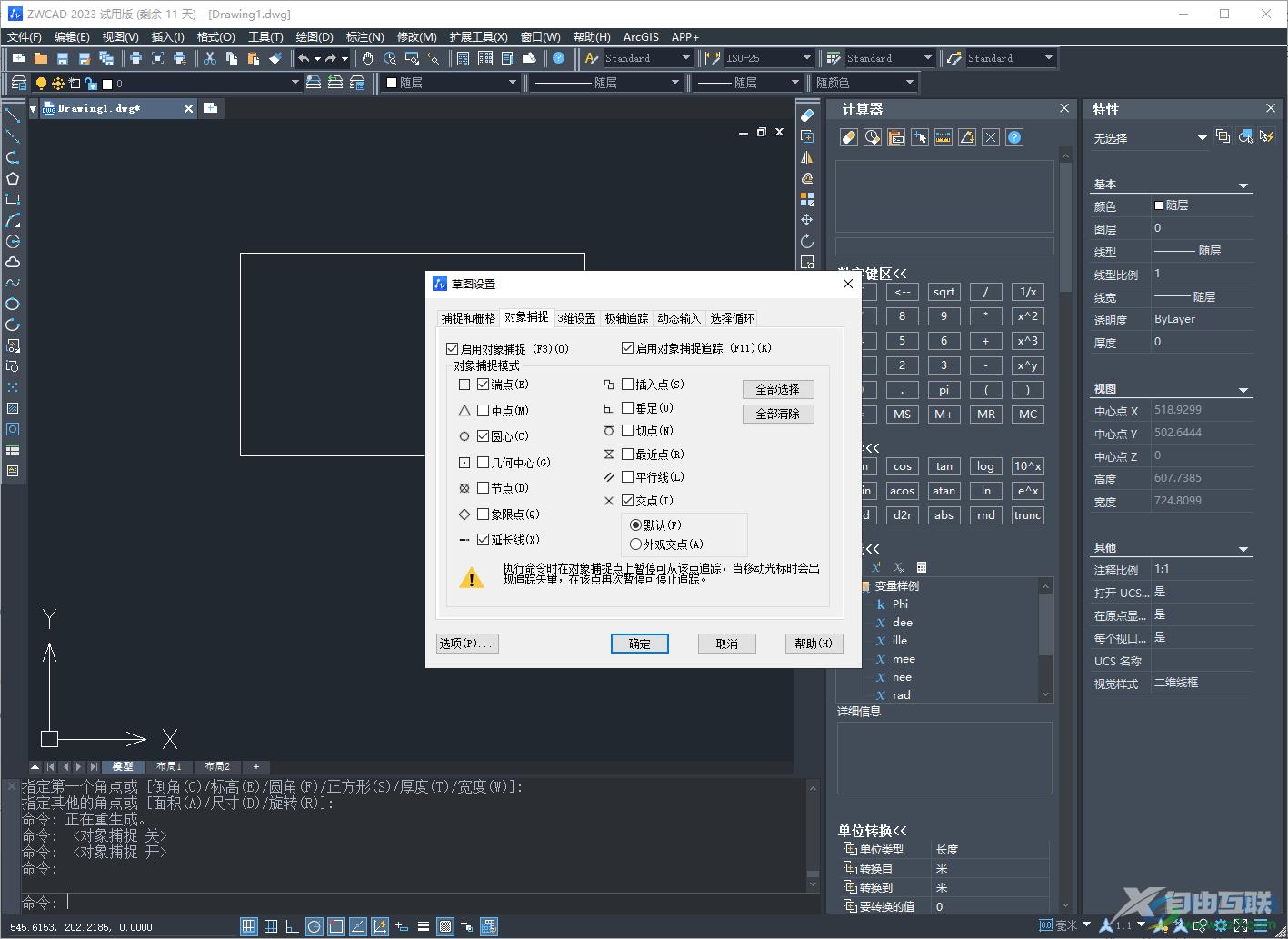Select the Line draw tool
The height and width of the screenshot is (939, 1288).
point(13,115)
